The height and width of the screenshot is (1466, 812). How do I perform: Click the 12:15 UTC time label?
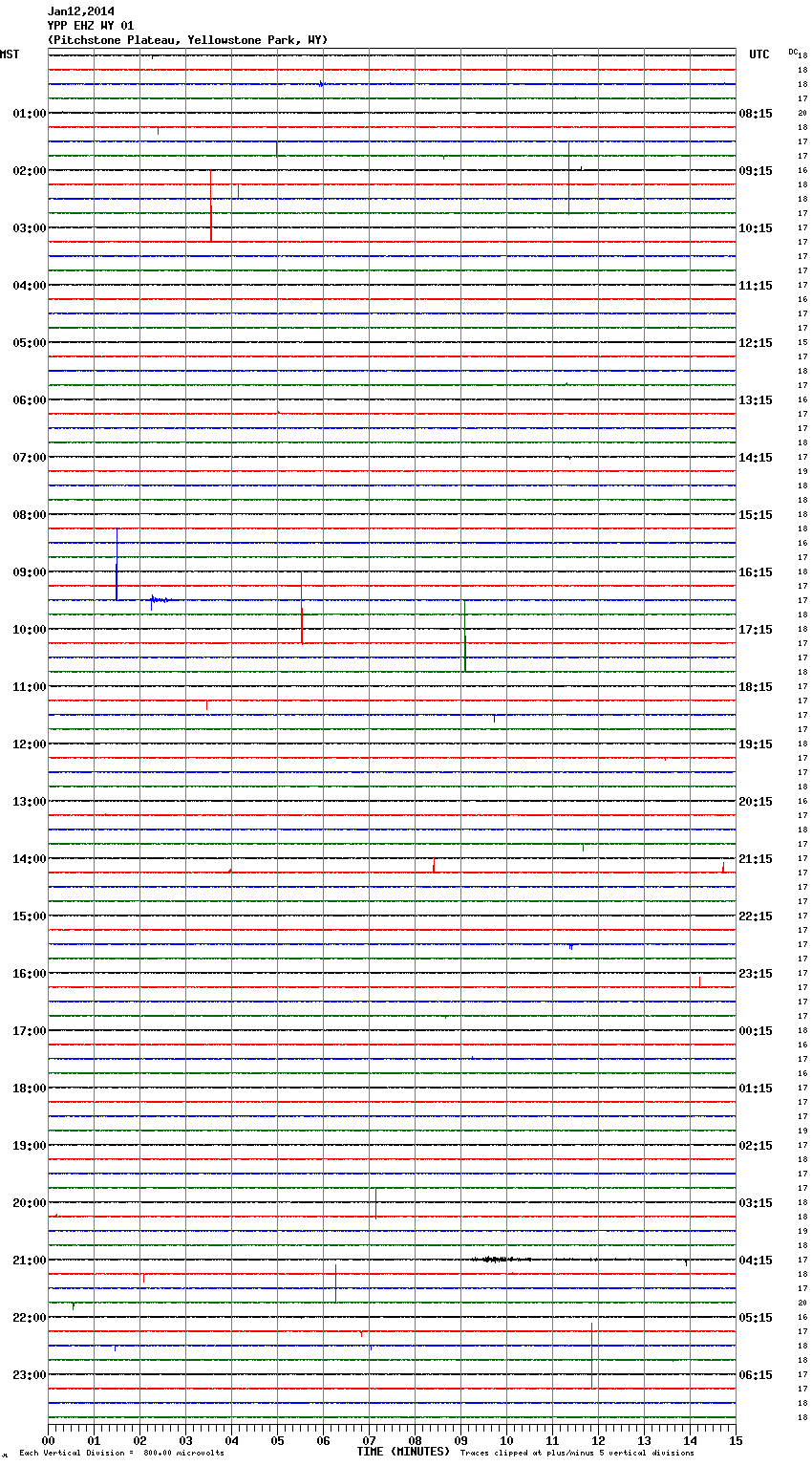(756, 343)
